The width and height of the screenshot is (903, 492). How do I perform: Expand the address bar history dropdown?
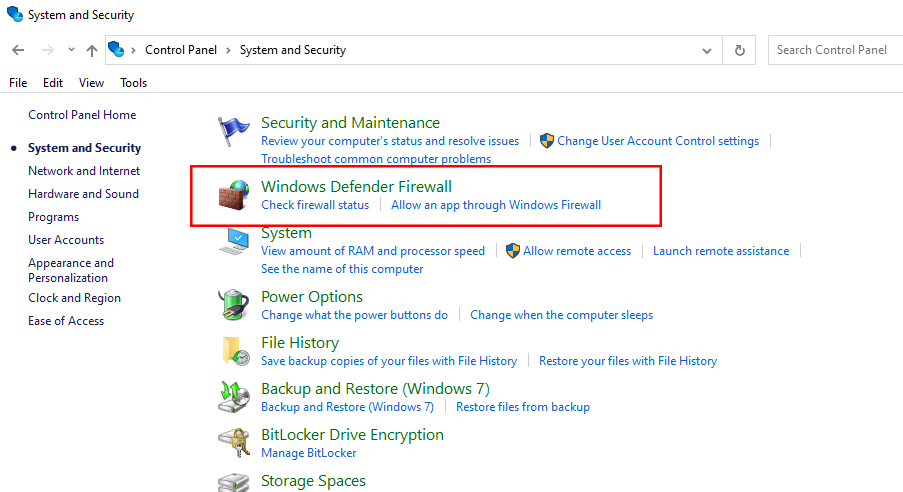pyautogui.click(x=708, y=50)
